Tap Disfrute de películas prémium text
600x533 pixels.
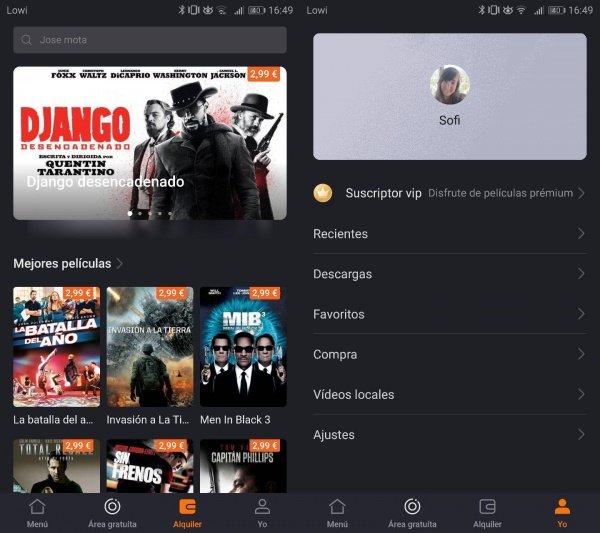500,193
